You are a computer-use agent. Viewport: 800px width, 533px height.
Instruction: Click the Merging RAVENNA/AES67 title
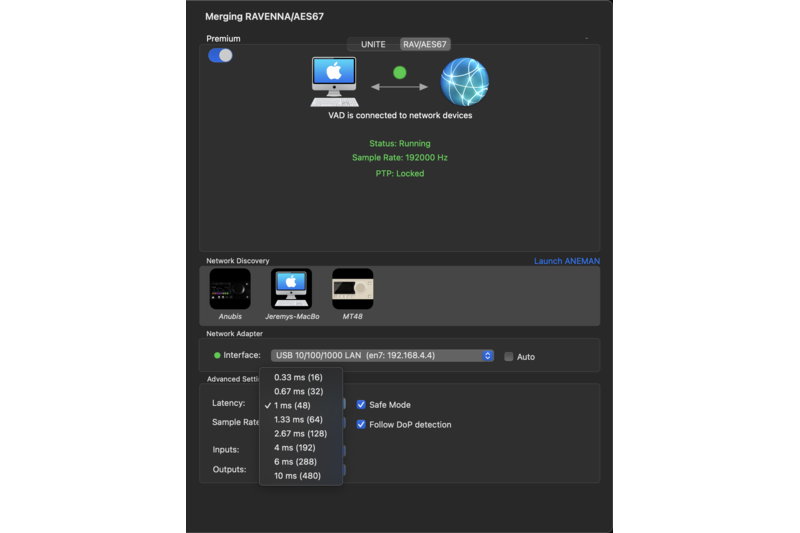click(264, 16)
